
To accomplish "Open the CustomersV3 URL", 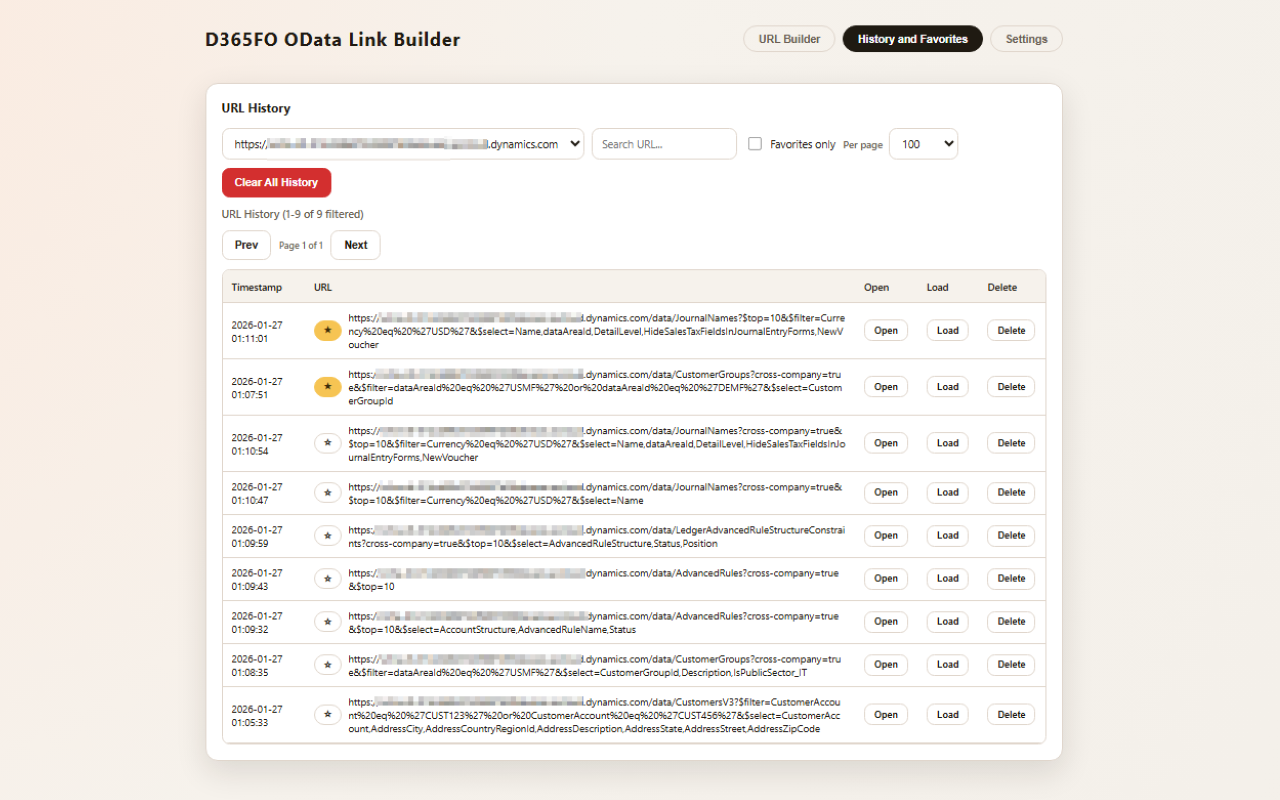I will pos(886,714).
